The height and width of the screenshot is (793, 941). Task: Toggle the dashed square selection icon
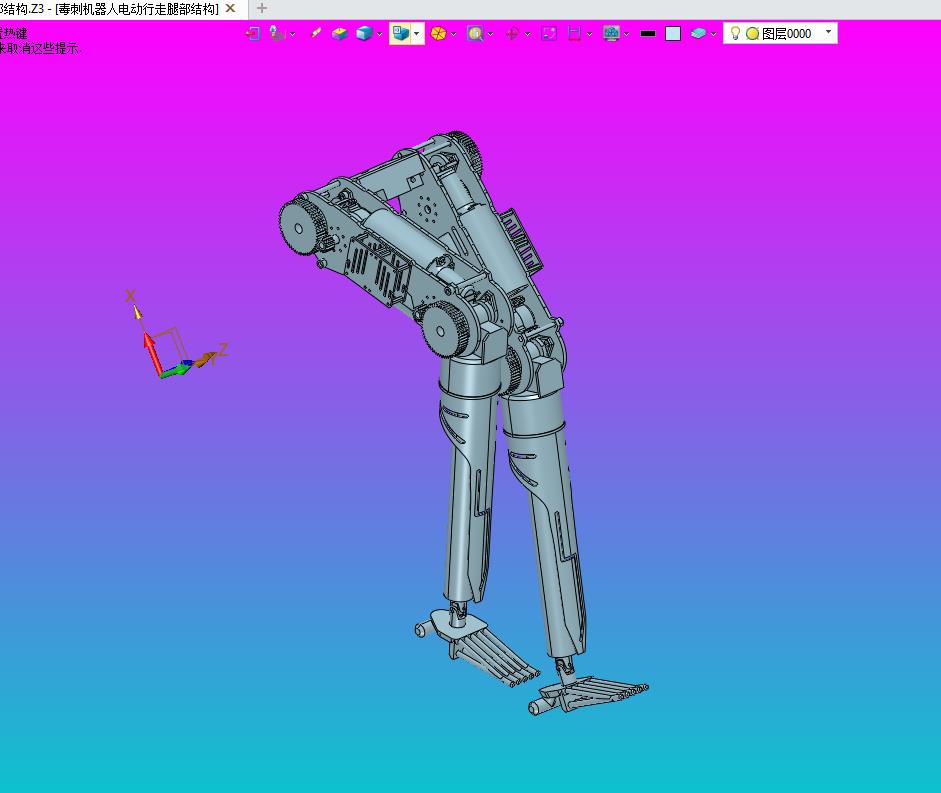(549, 33)
